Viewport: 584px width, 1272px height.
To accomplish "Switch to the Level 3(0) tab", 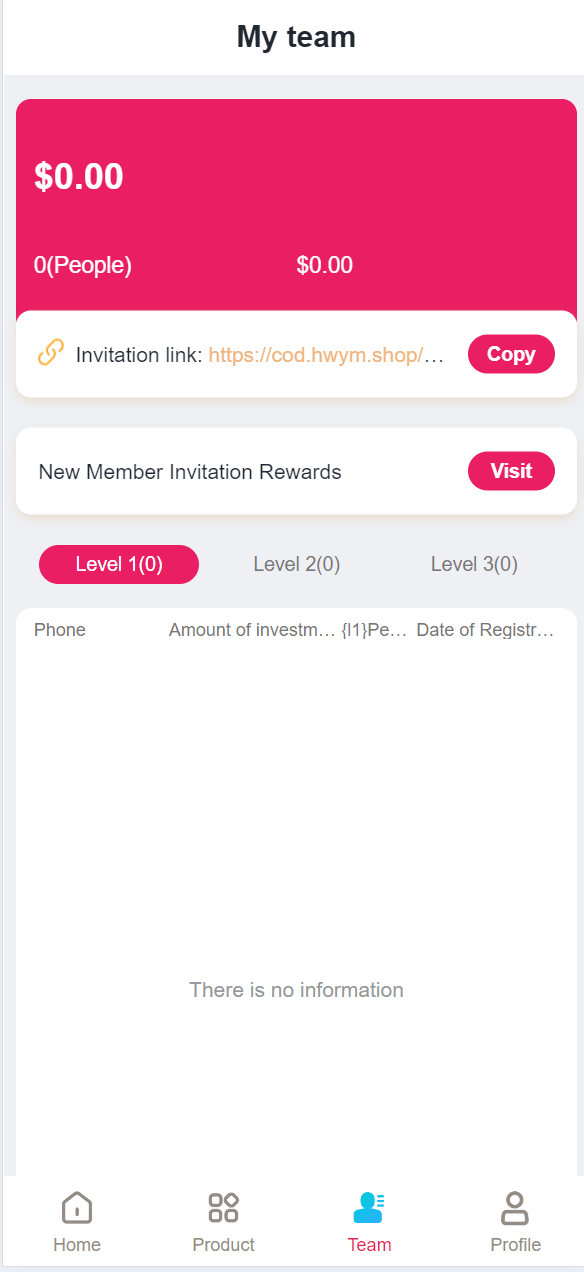I will (474, 564).
